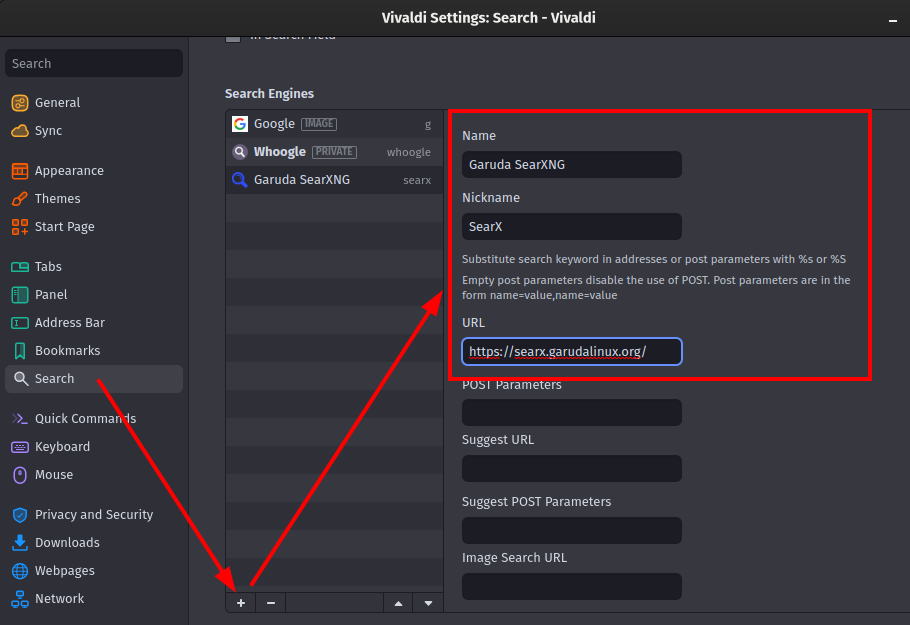
Task: Add a new search engine with plus
Action: click(x=241, y=603)
